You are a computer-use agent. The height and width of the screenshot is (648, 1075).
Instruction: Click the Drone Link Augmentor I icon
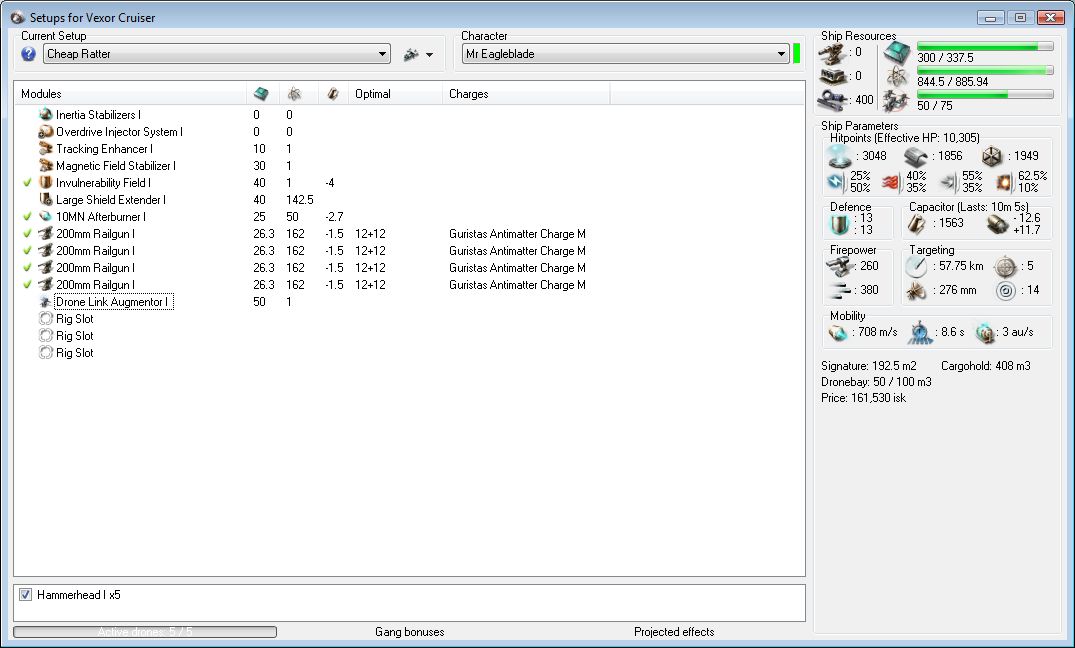(46, 302)
